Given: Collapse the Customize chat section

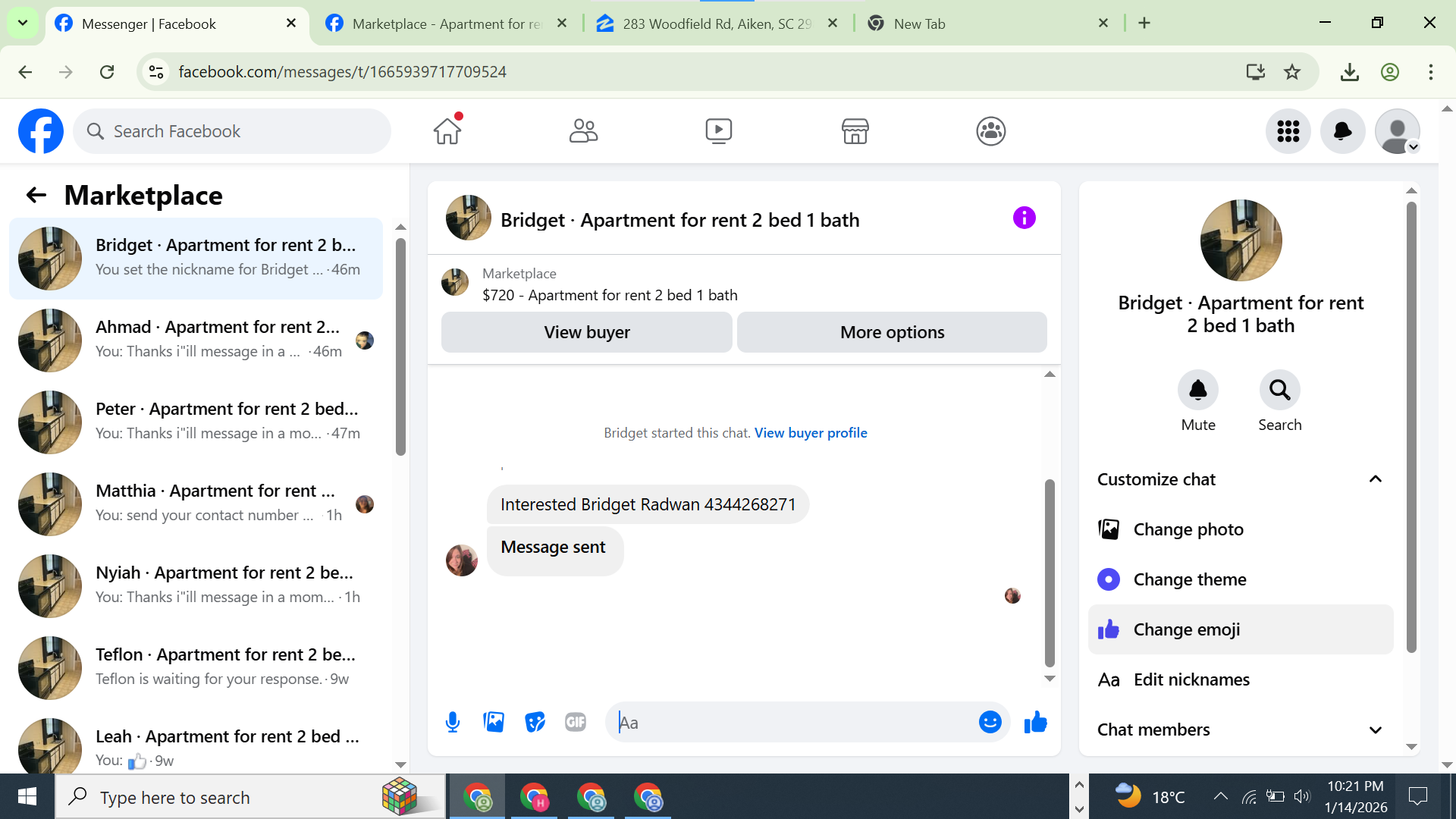Looking at the screenshot, I should [x=1375, y=479].
